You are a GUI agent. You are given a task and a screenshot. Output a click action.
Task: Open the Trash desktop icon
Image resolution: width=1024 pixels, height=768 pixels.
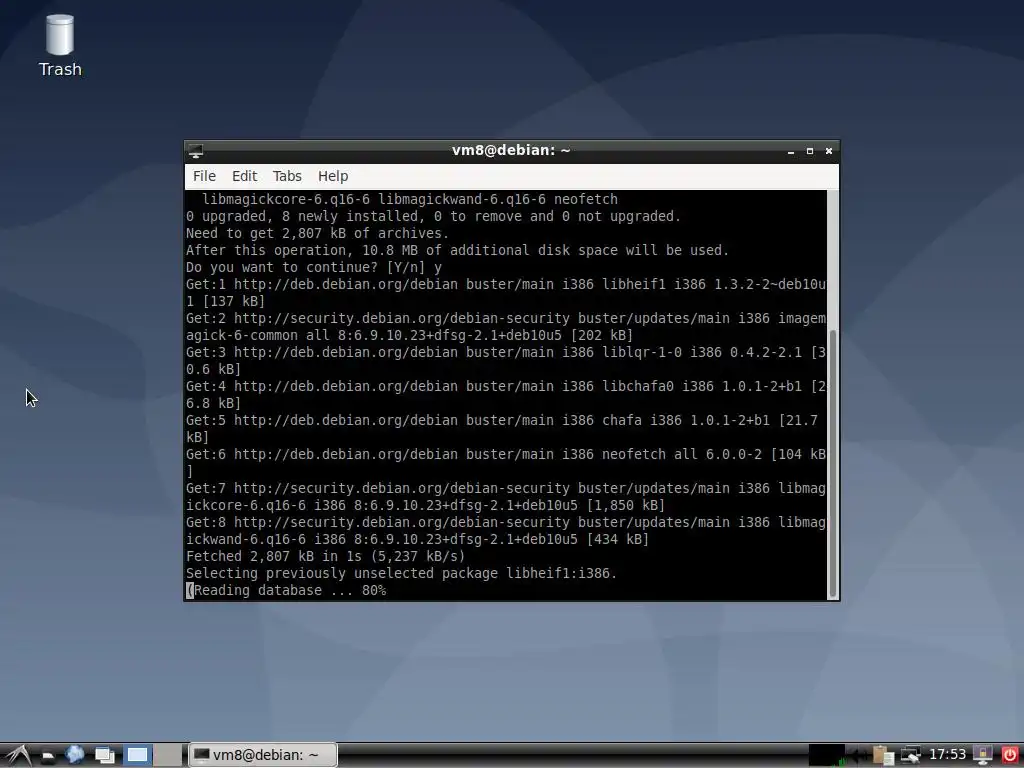[x=59, y=46]
